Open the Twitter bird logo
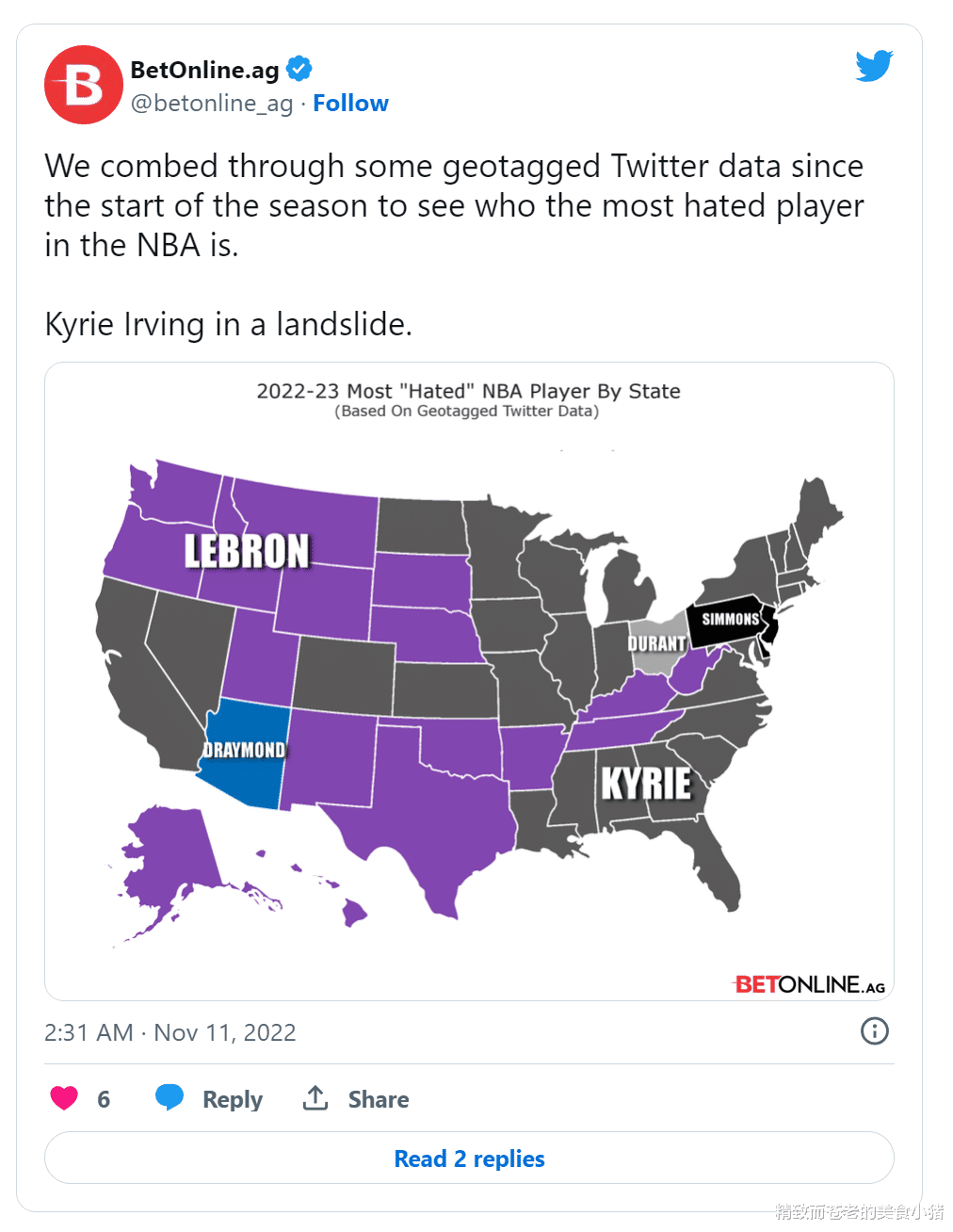 [x=874, y=66]
